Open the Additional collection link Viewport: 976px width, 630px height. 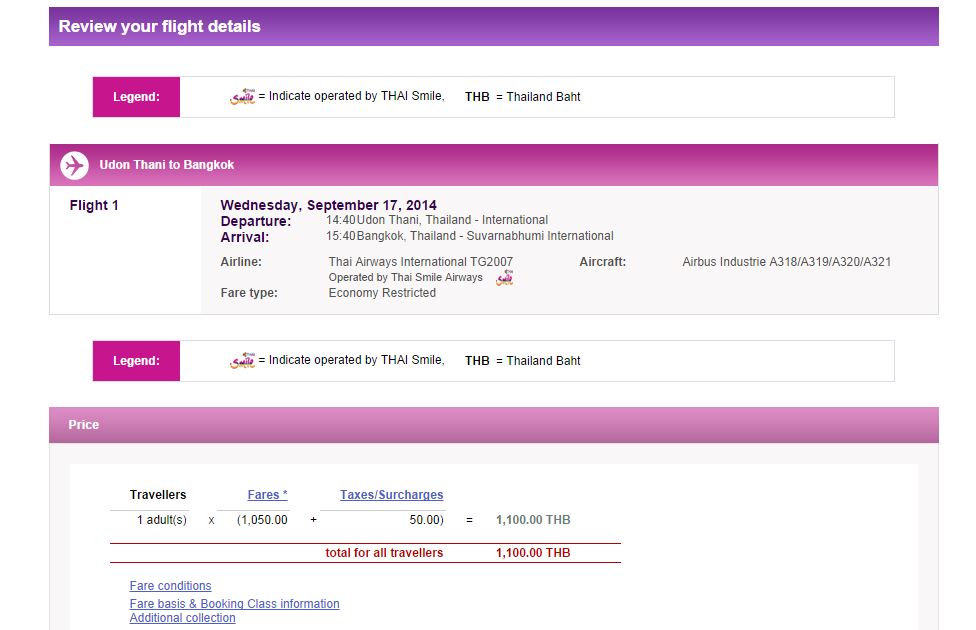[182, 618]
